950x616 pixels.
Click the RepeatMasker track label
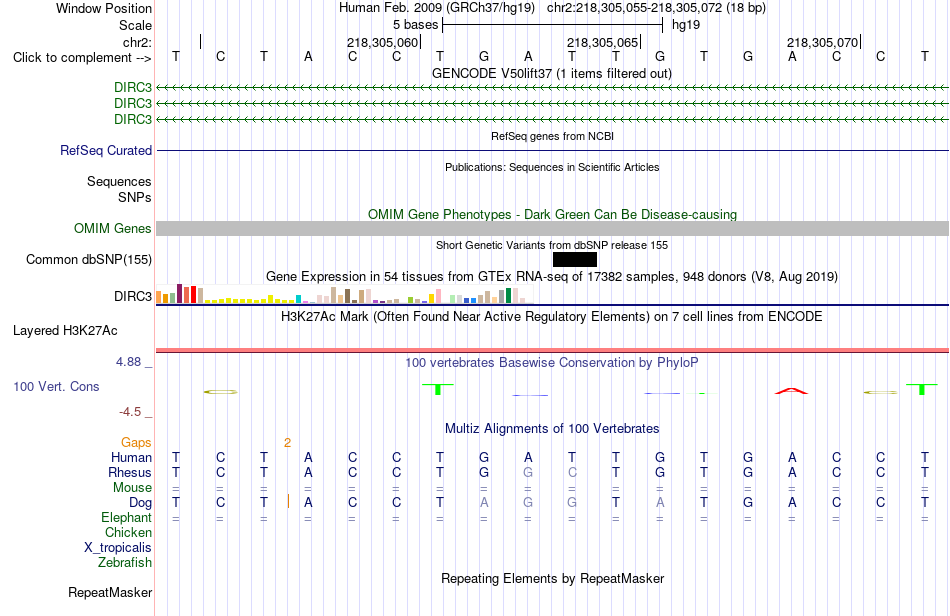(110, 592)
